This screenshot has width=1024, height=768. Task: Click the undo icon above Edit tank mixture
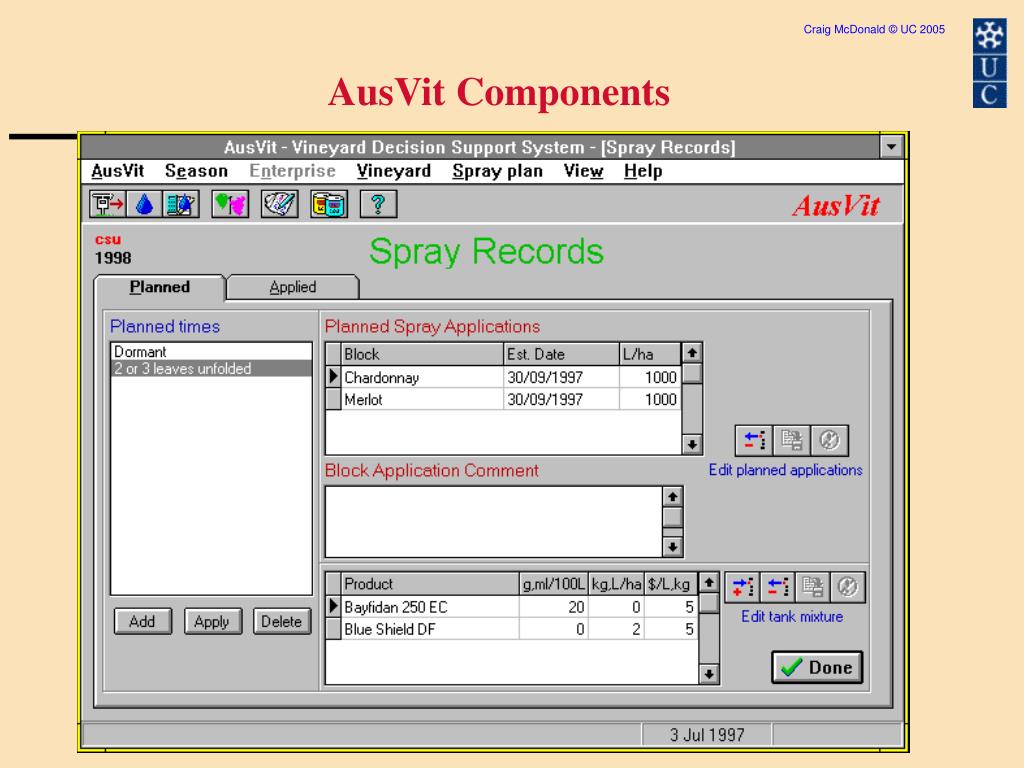(848, 586)
